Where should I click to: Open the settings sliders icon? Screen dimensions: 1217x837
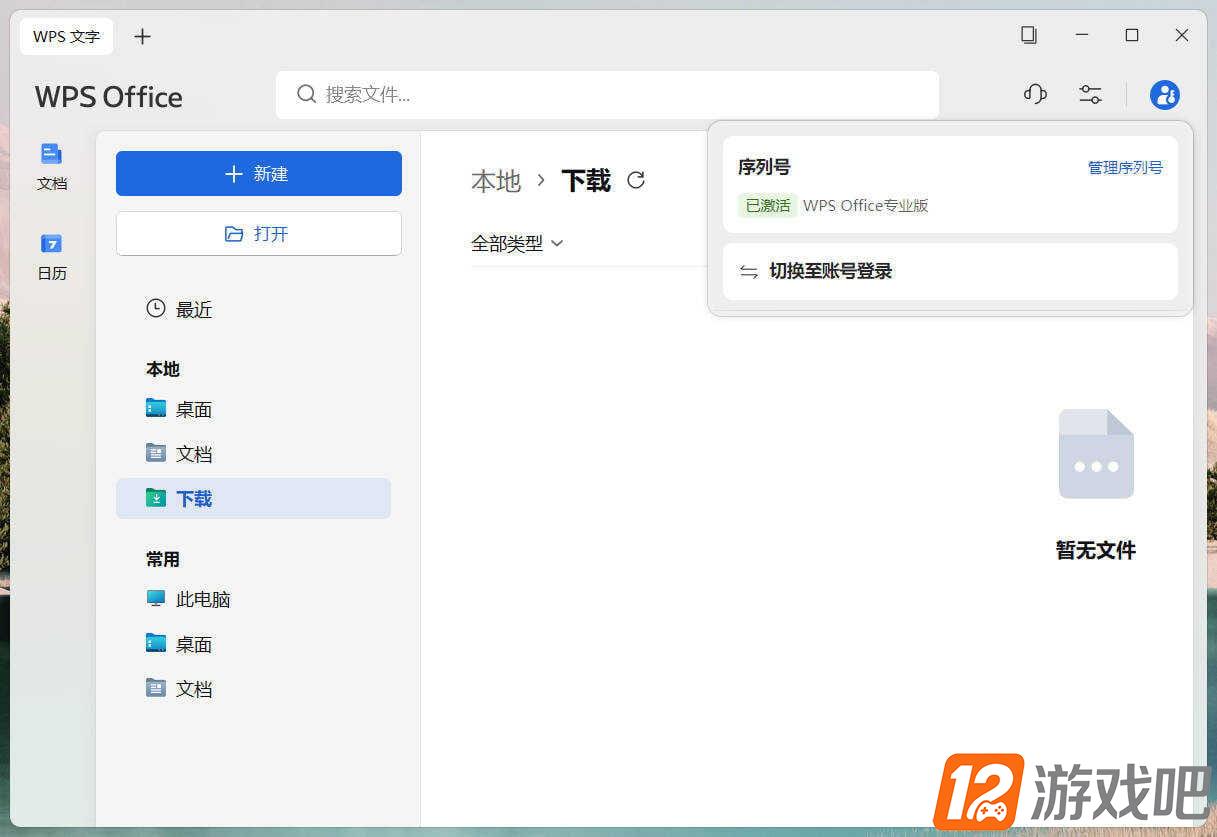[x=1090, y=94]
